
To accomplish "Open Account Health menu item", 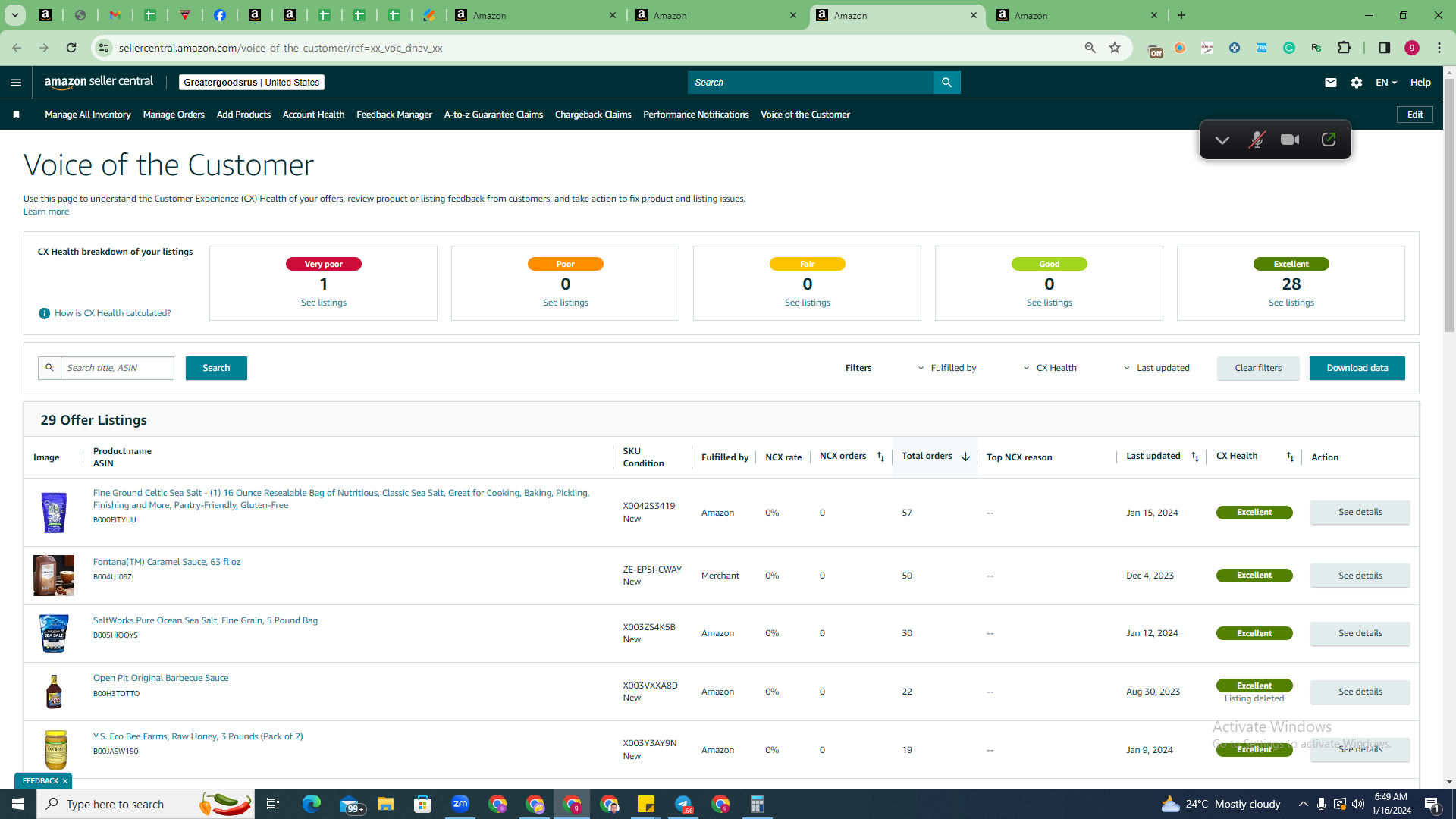I will pyautogui.click(x=313, y=115).
